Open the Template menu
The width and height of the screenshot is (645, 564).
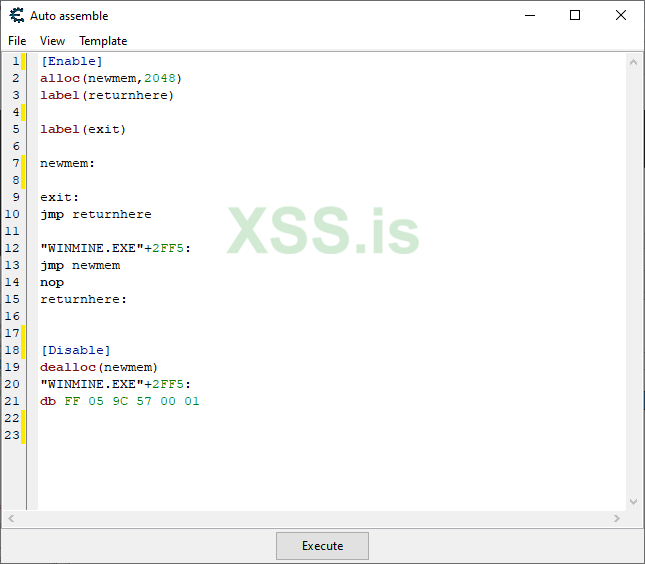(103, 41)
